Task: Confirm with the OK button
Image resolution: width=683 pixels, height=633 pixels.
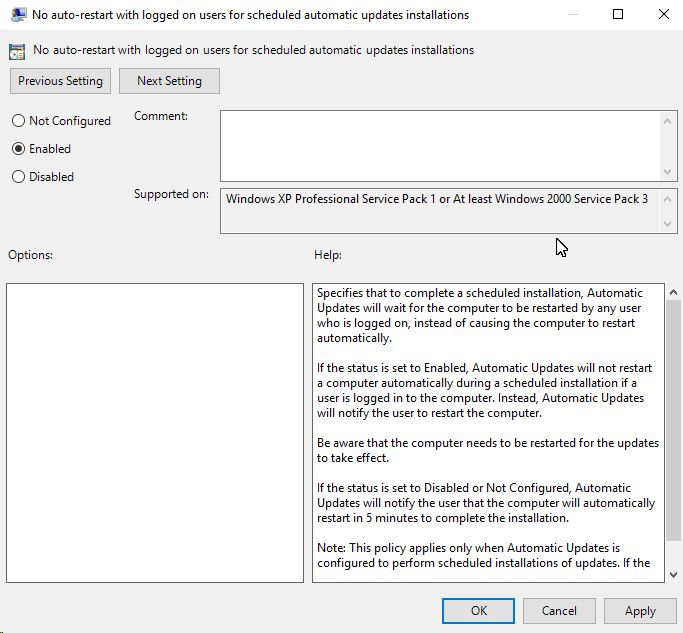Action: pyautogui.click(x=478, y=611)
